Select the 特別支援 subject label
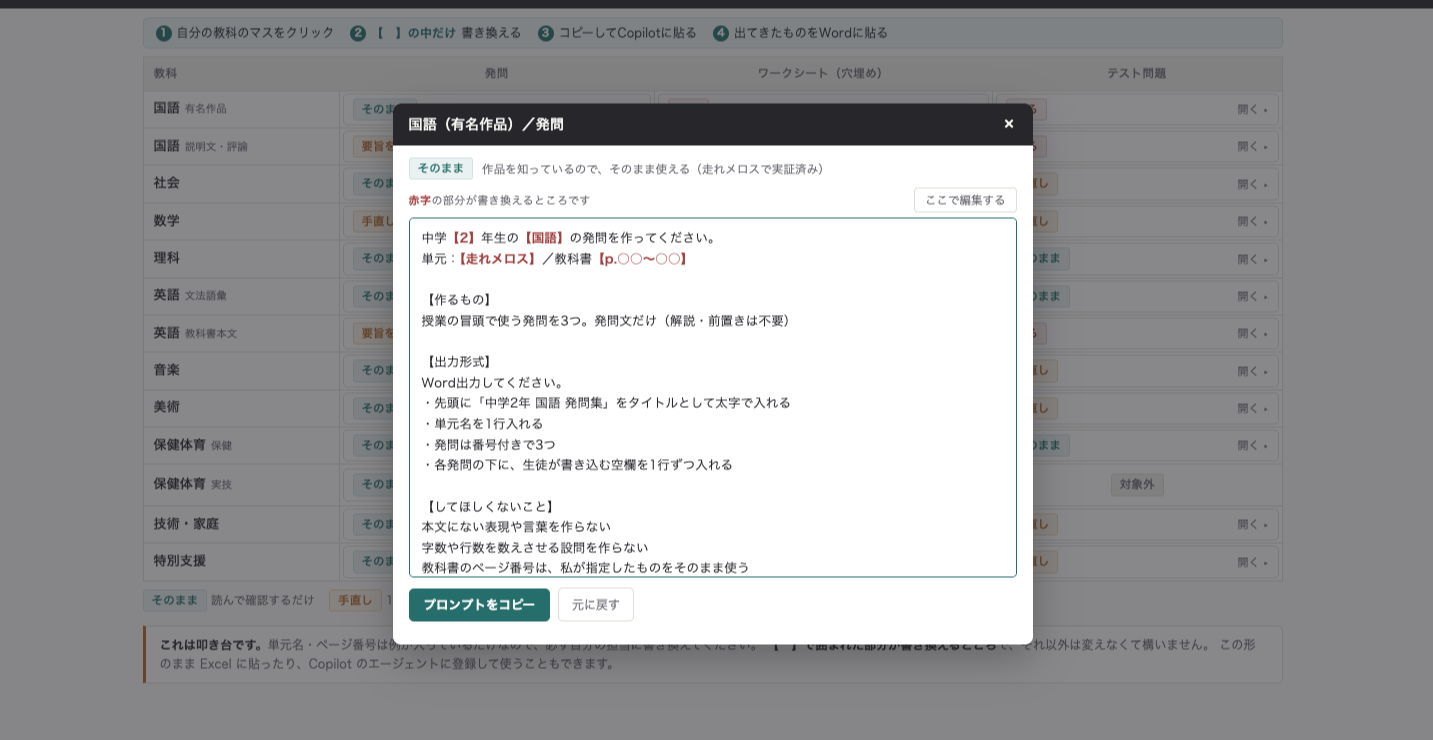1433x740 pixels. point(180,560)
